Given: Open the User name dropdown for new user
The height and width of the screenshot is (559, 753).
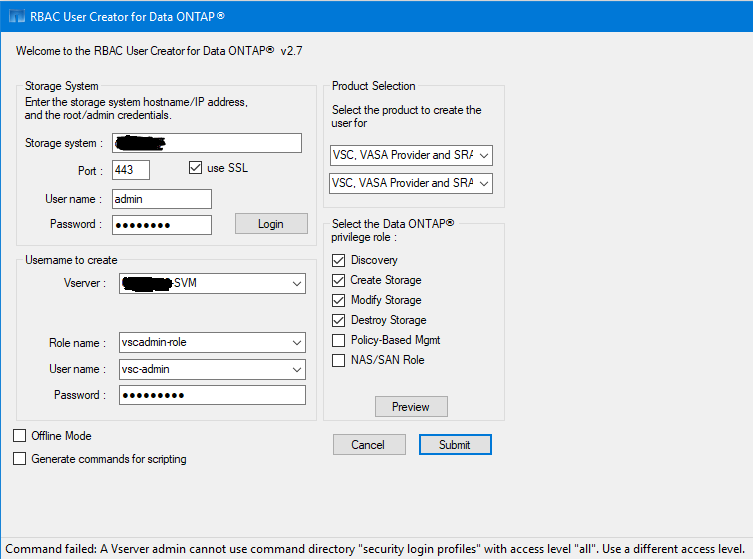Looking at the screenshot, I should click(296, 370).
